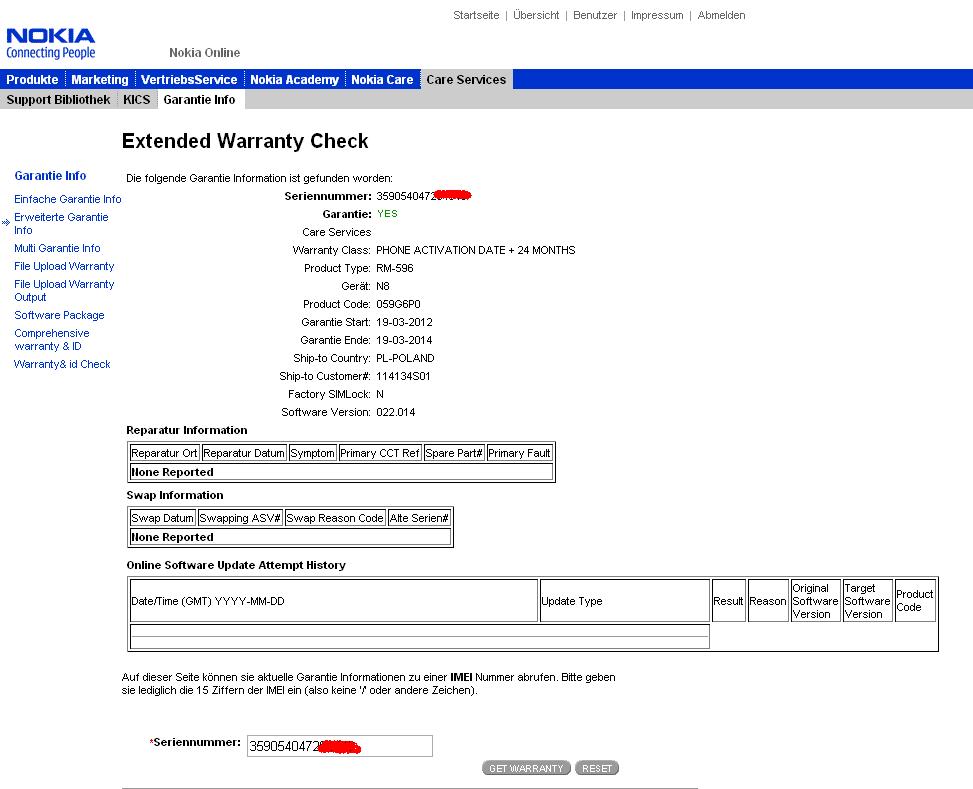Click the Reason column header
The width and height of the screenshot is (973, 789).
click(768, 601)
